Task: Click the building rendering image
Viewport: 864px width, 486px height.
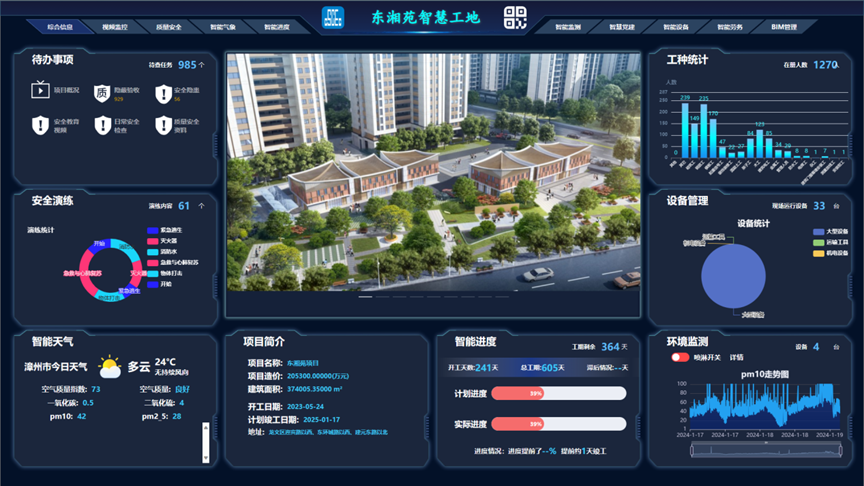Action: [433, 172]
